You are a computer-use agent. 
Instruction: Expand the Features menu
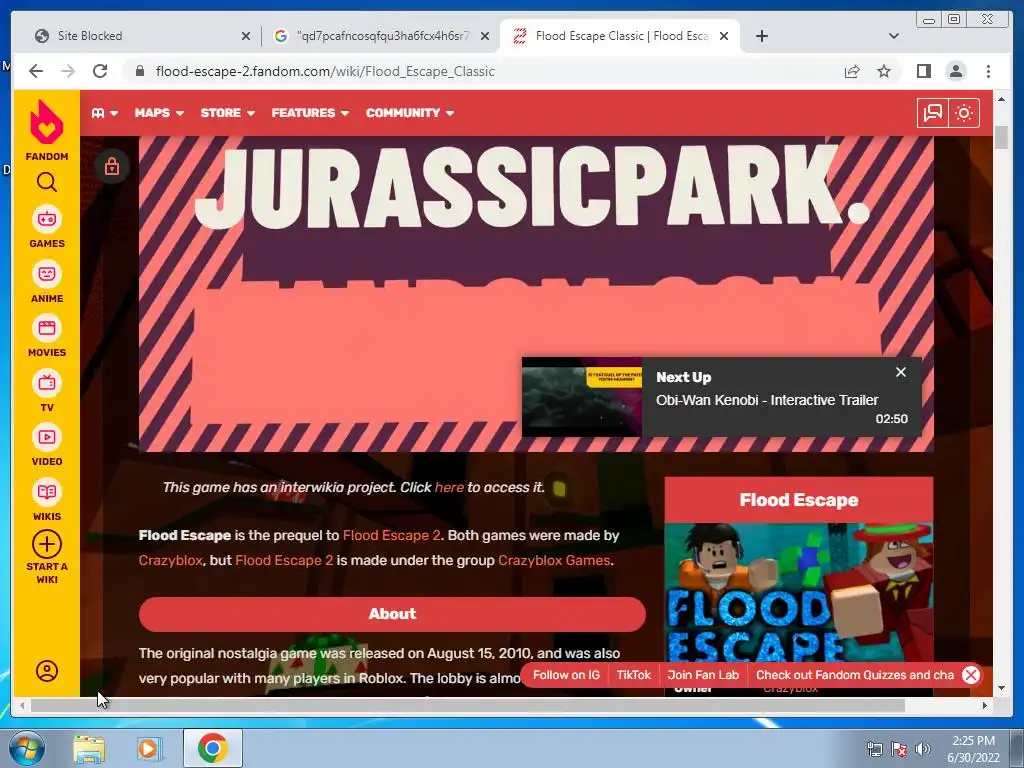tap(310, 113)
